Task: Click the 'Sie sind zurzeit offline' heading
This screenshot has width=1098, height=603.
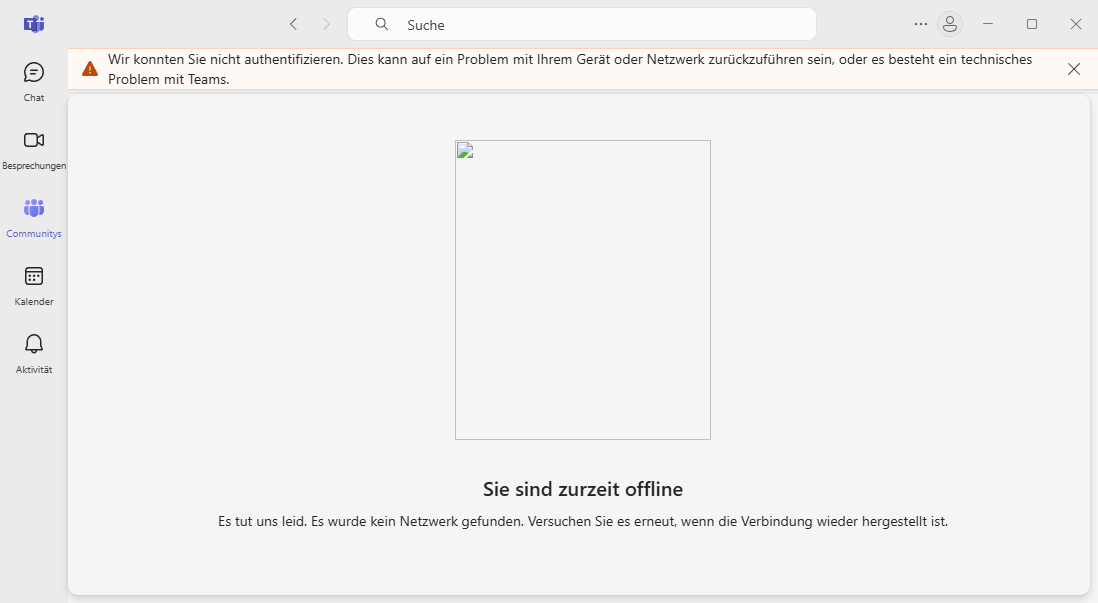Action: pyautogui.click(x=583, y=489)
